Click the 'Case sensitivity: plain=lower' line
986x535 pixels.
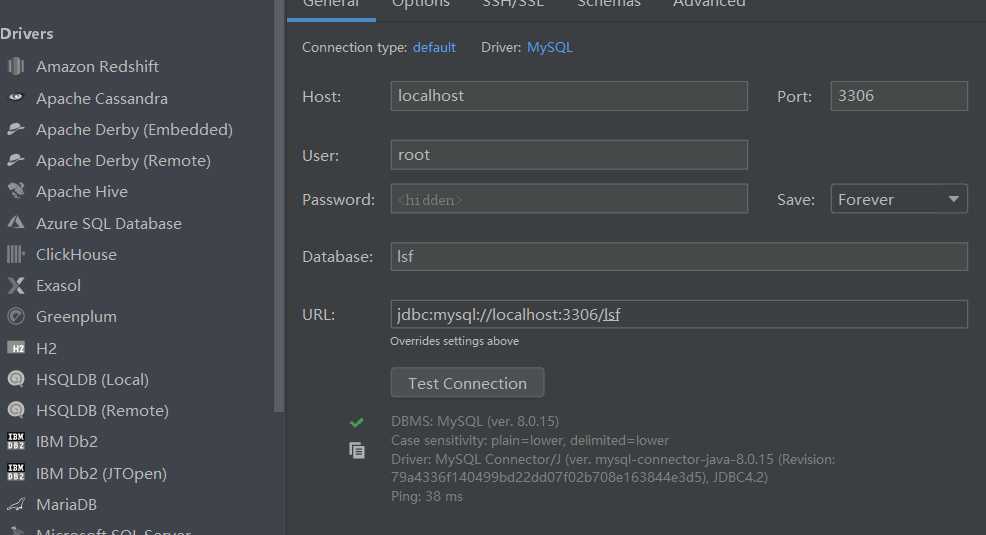click(x=529, y=441)
